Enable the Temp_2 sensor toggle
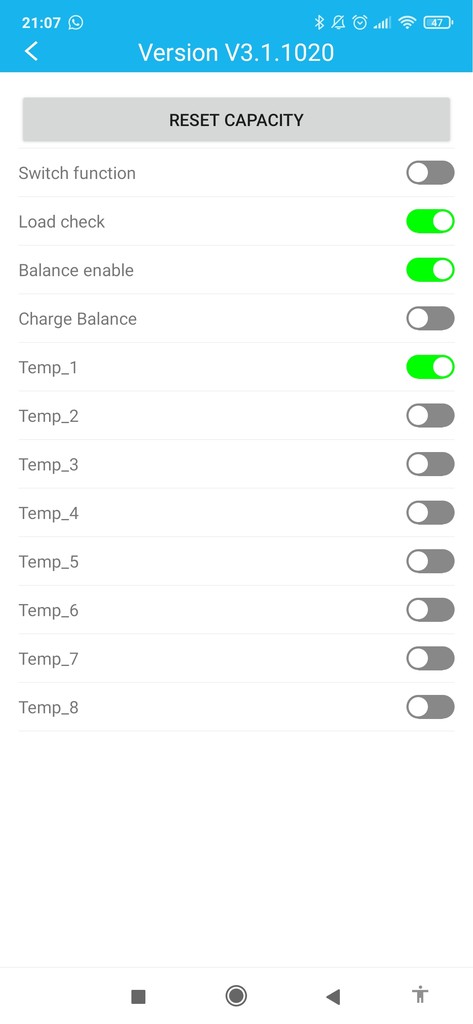The width and height of the screenshot is (473, 1024). (x=430, y=416)
